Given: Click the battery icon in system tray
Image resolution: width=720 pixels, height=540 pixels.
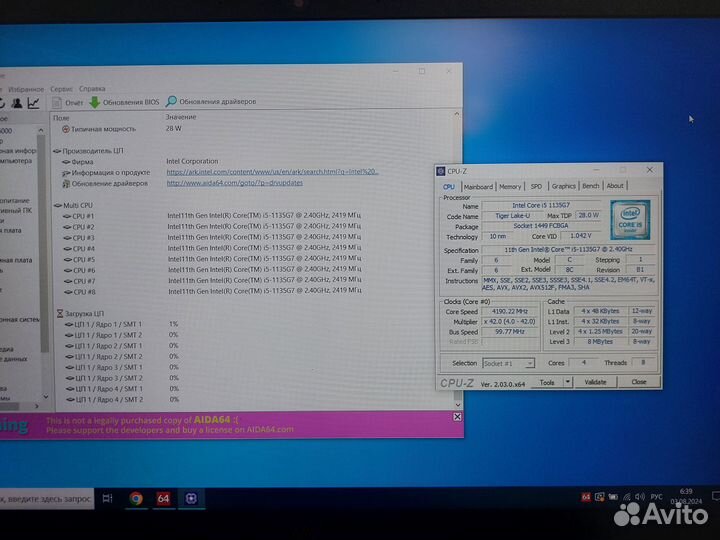Looking at the screenshot, I should click(613, 497).
